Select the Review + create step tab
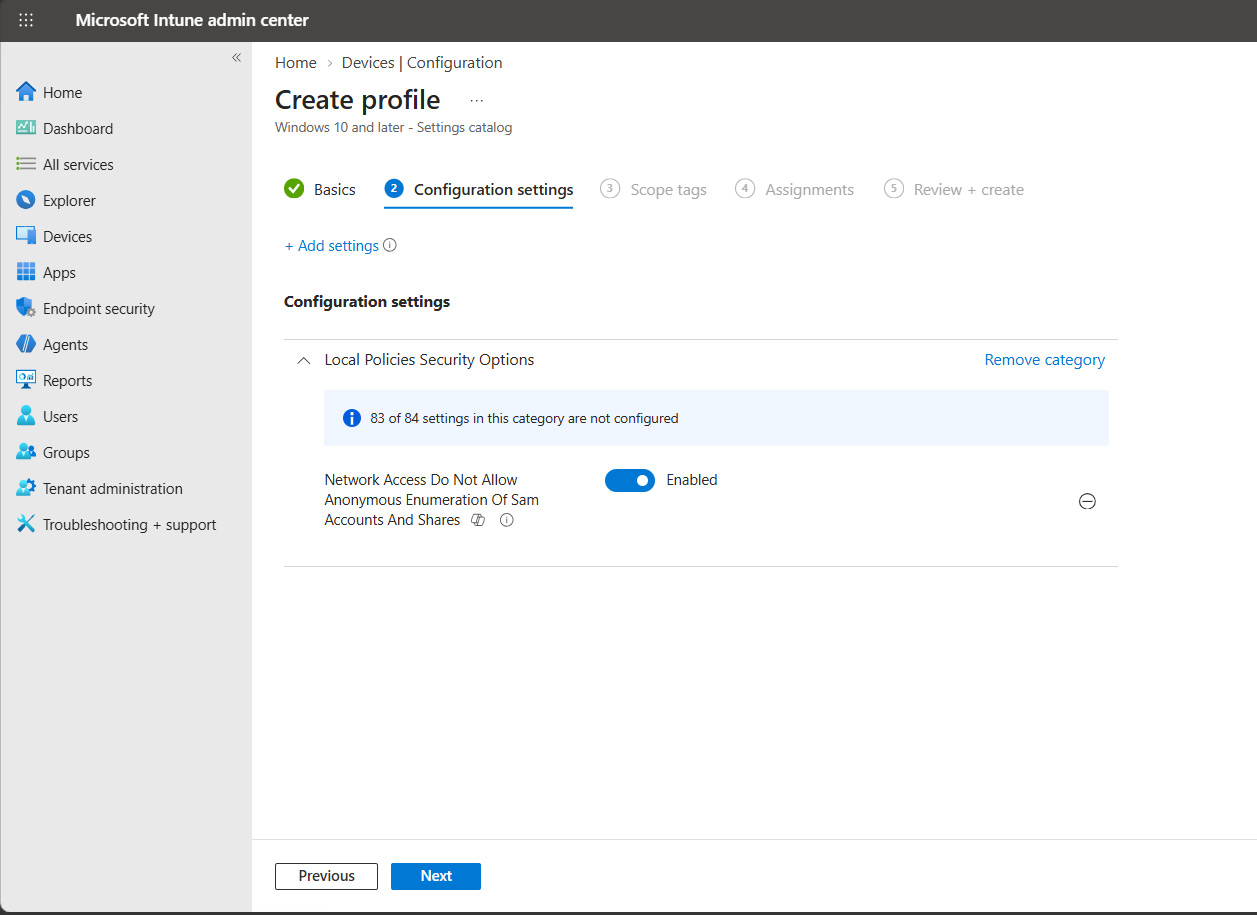The height and width of the screenshot is (915, 1257). click(x=954, y=189)
